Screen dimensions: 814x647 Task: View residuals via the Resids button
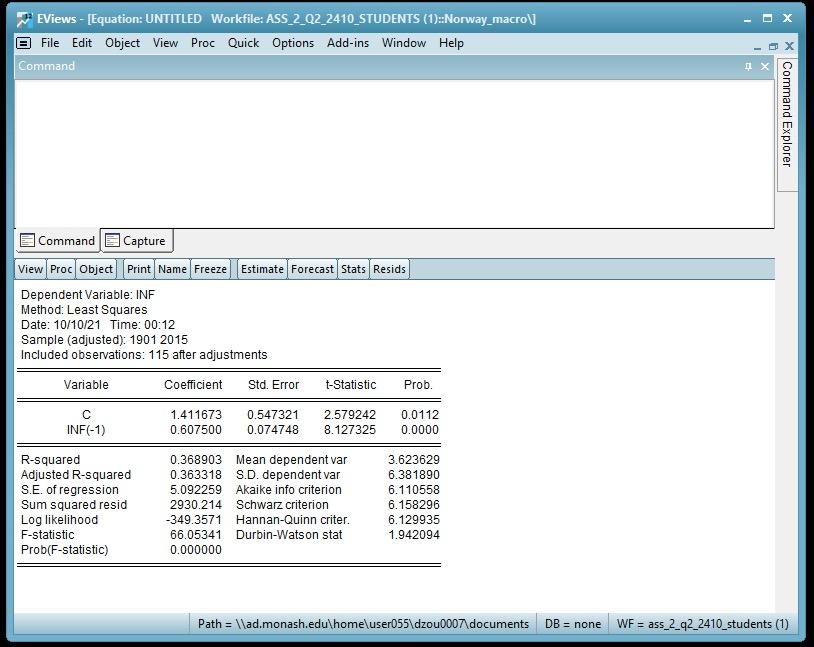389,268
